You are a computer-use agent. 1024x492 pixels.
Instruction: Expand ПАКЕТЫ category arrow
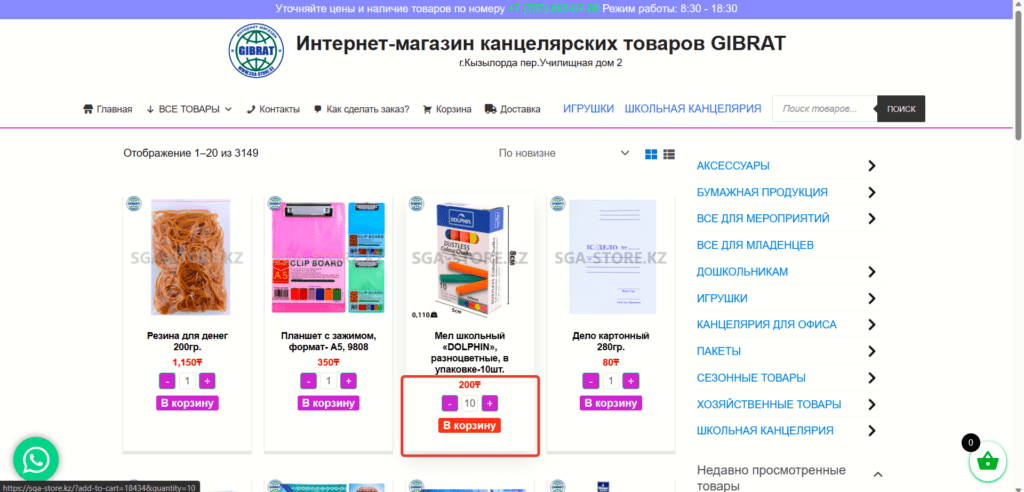click(x=872, y=352)
